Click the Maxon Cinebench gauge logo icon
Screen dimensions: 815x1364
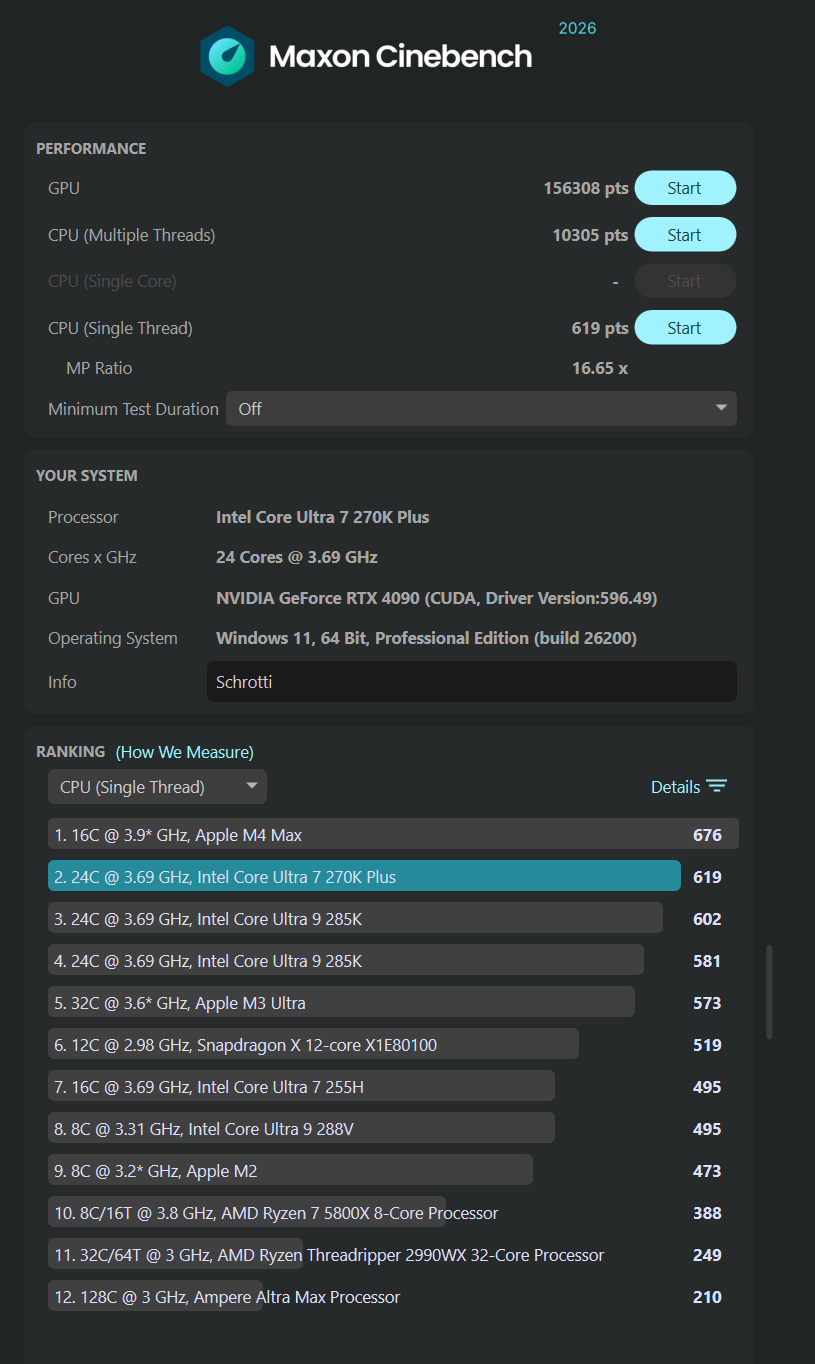tap(227, 56)
